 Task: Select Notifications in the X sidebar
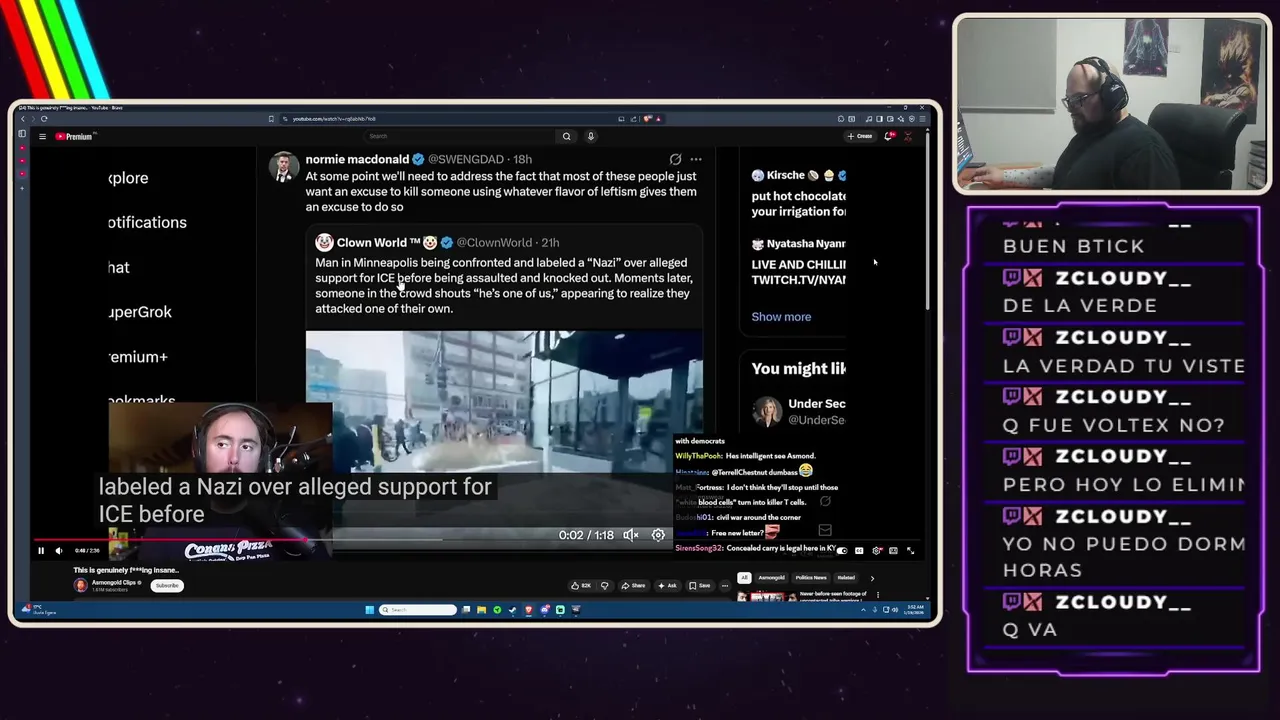[x=147, y=222]
